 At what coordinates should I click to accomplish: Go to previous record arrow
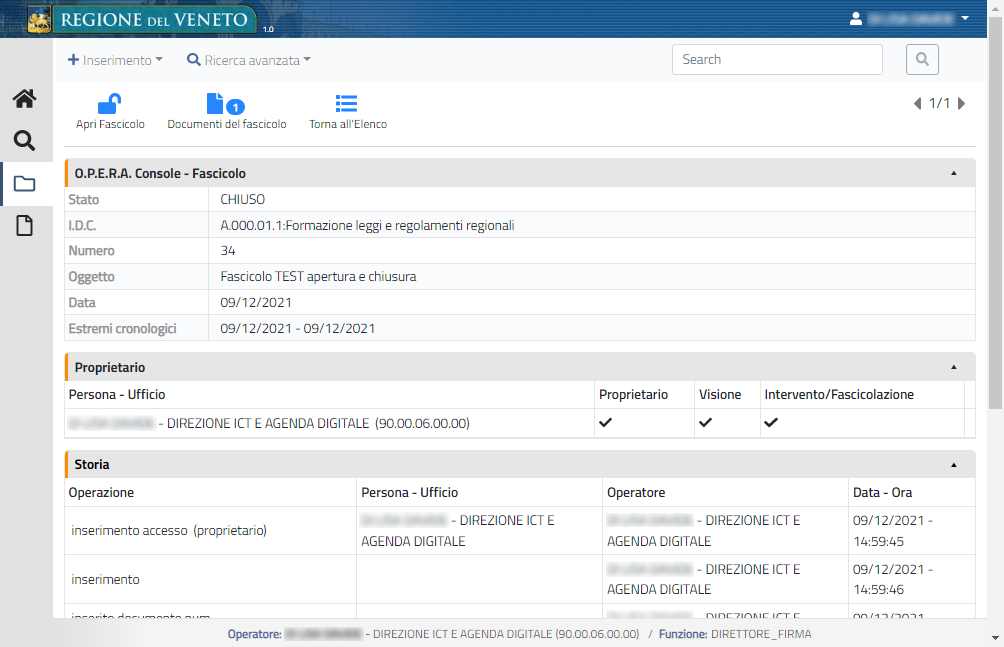click(918, 104)
